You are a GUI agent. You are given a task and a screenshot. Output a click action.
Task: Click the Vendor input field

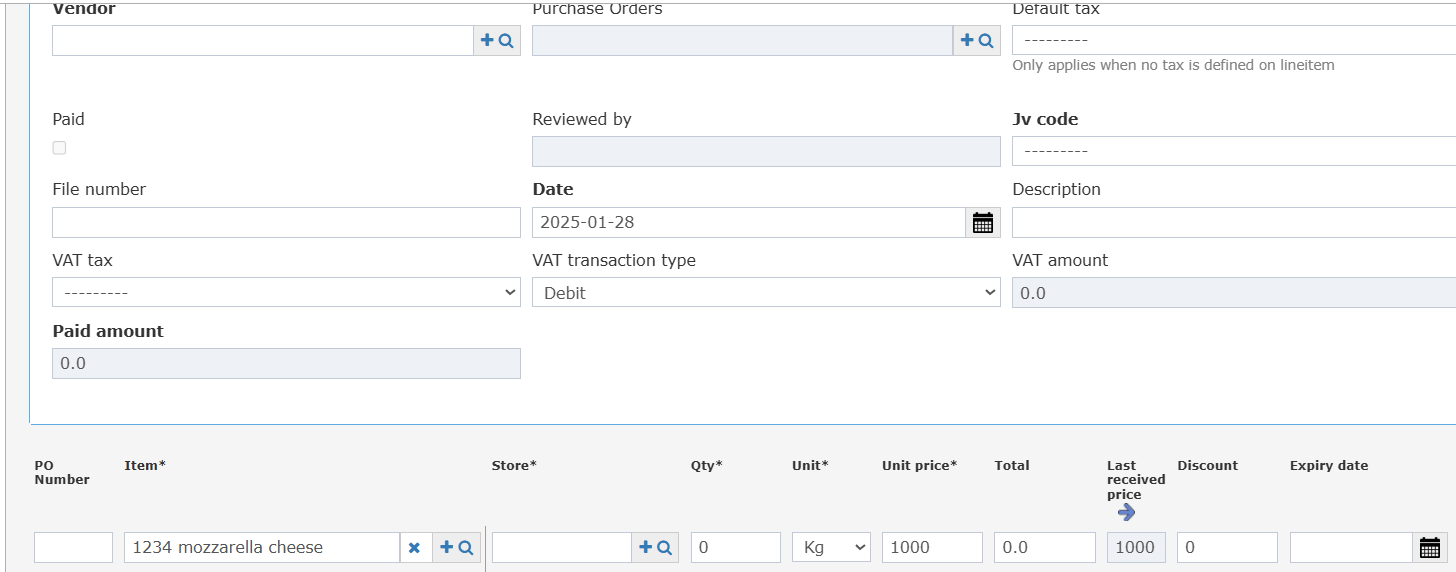coord(263,41)
